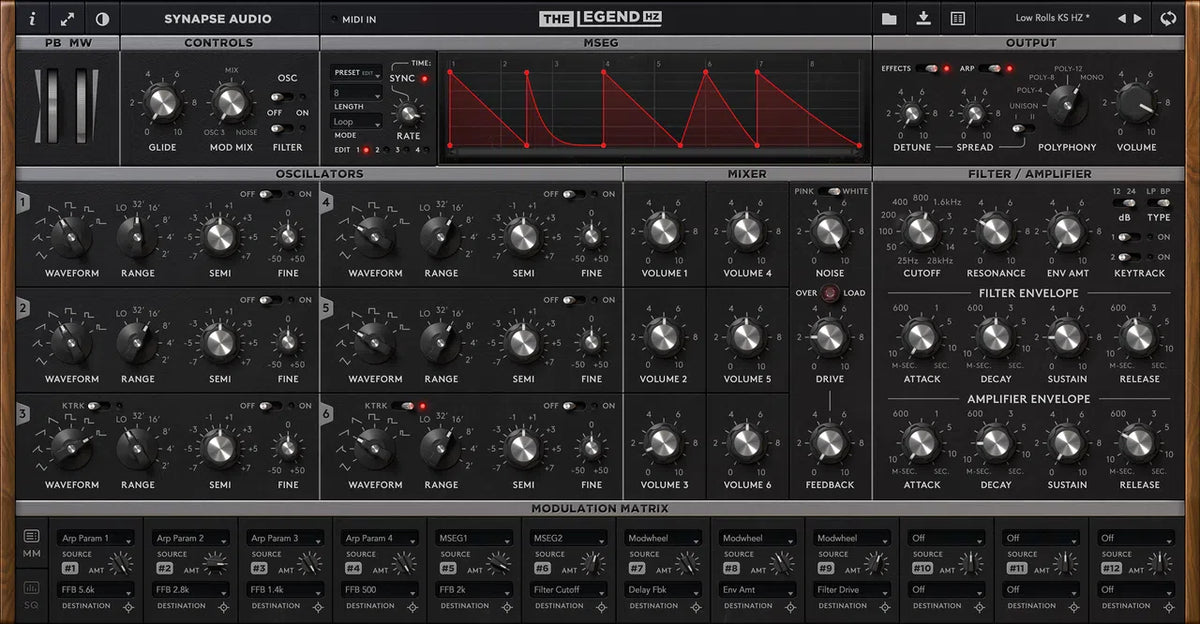
Task: Click the download/save preset icon
Action: coord(923,17)
